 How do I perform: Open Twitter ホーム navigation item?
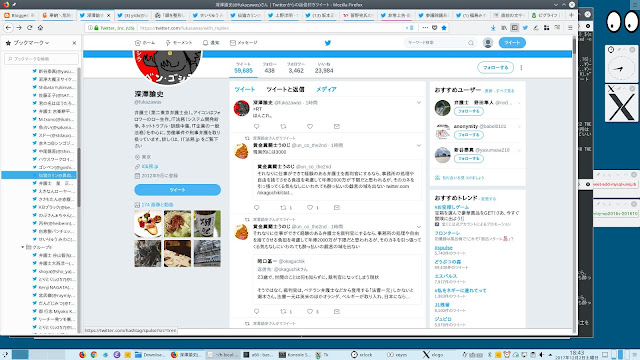point(145,43)
